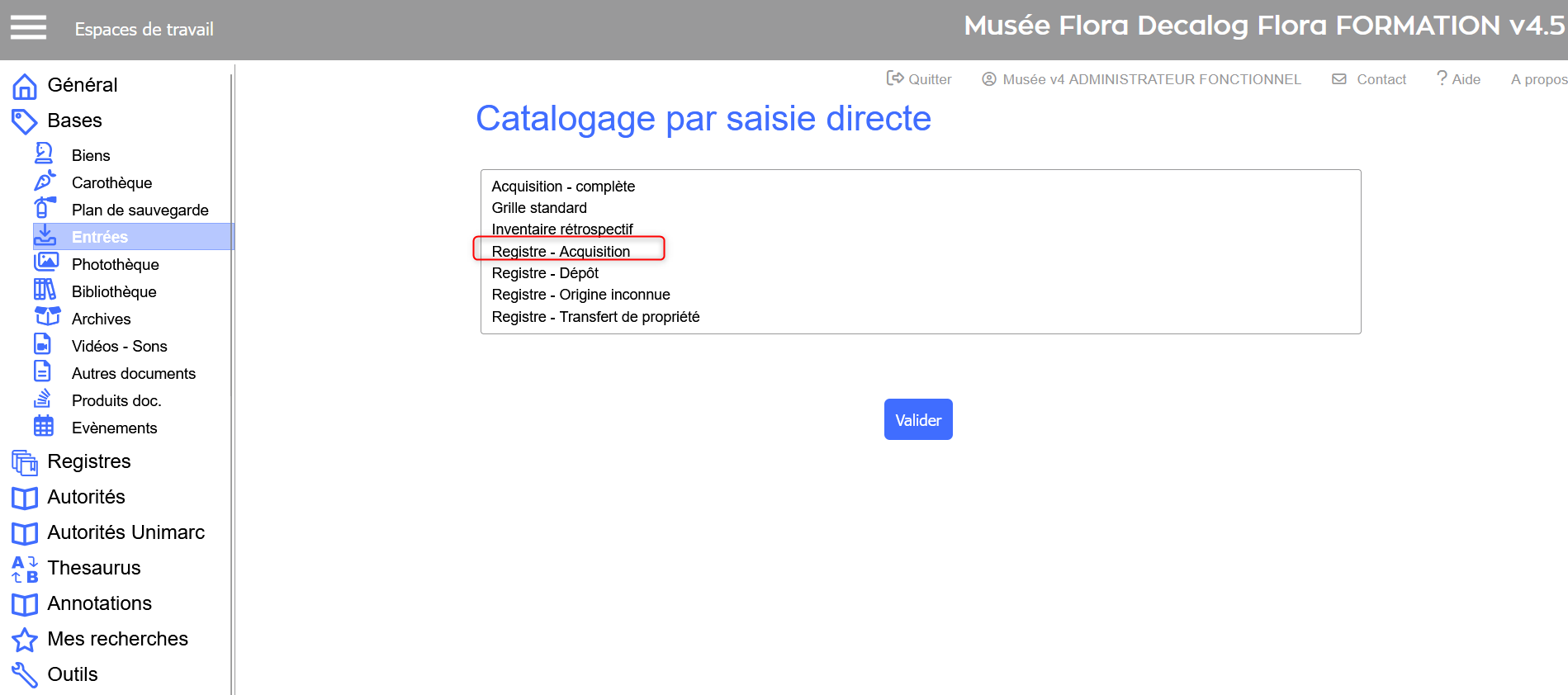The height and width of the screenshot is (695, 1568).
Task: Open the Aide help link
Action: [x=1458, y=79]
